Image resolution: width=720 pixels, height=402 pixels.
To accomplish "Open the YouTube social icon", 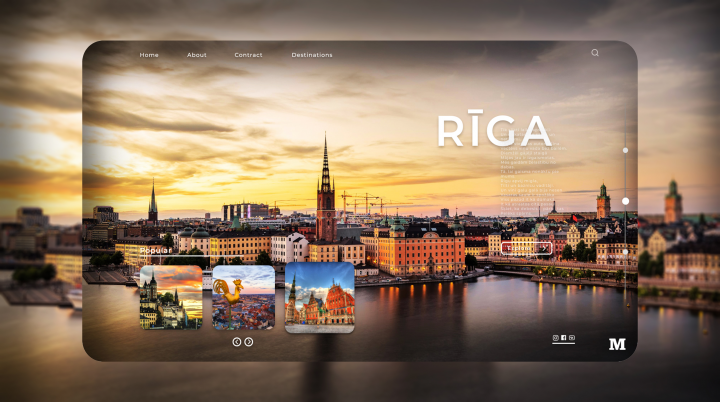I will [x=572, y=338].
